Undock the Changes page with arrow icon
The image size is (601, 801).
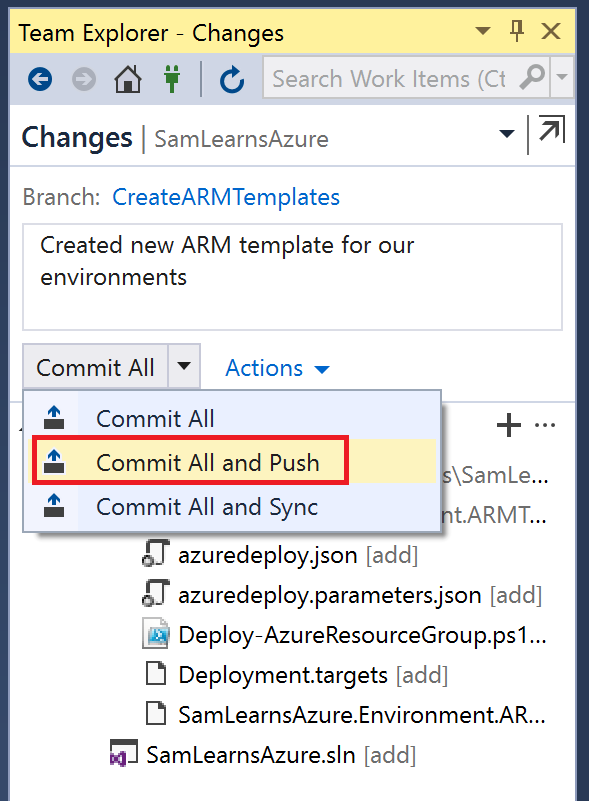click(550, 133)
